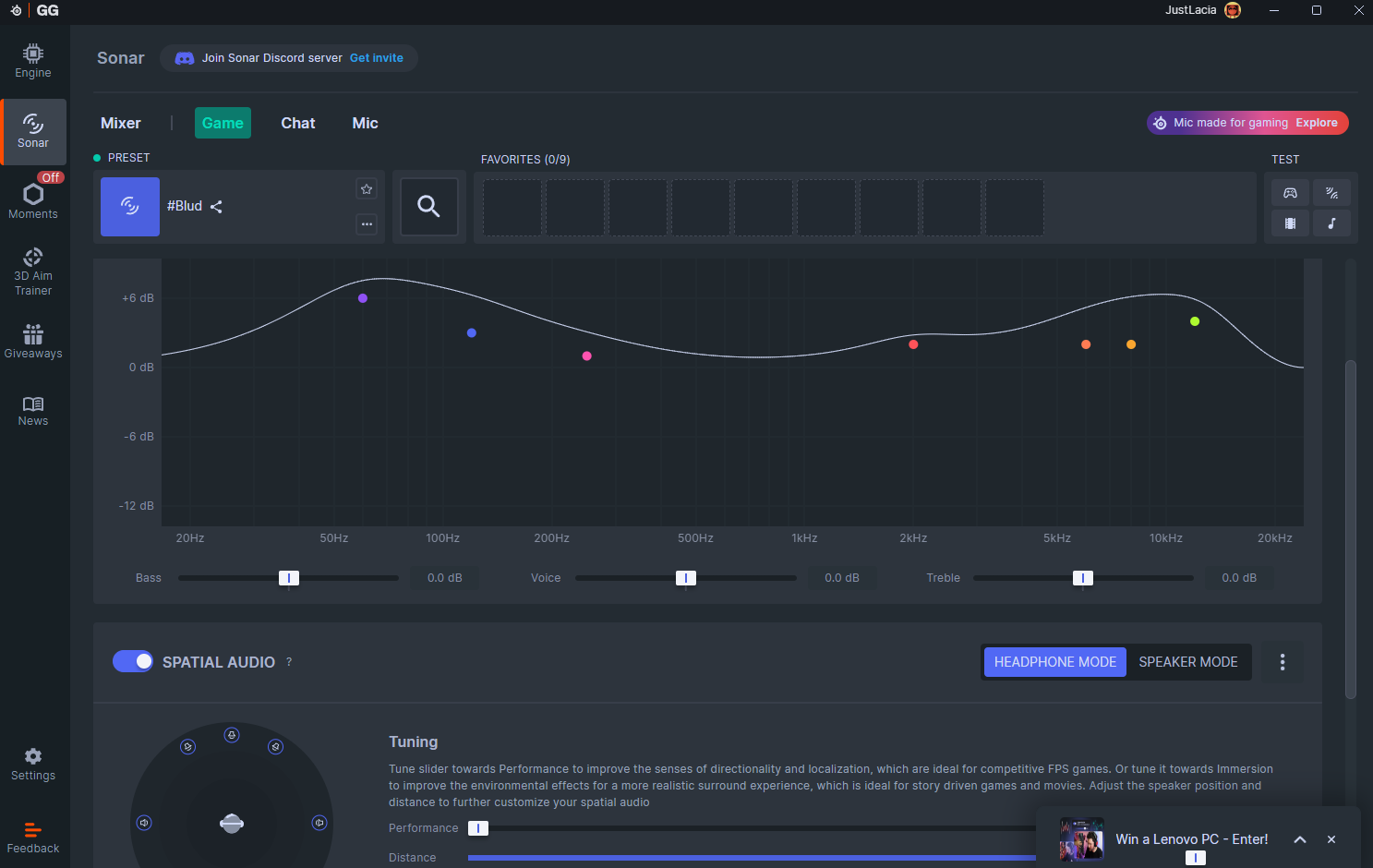Open the Engine section in the sidebar
This screenshot has width=1373, height=868.
(33, 61)
